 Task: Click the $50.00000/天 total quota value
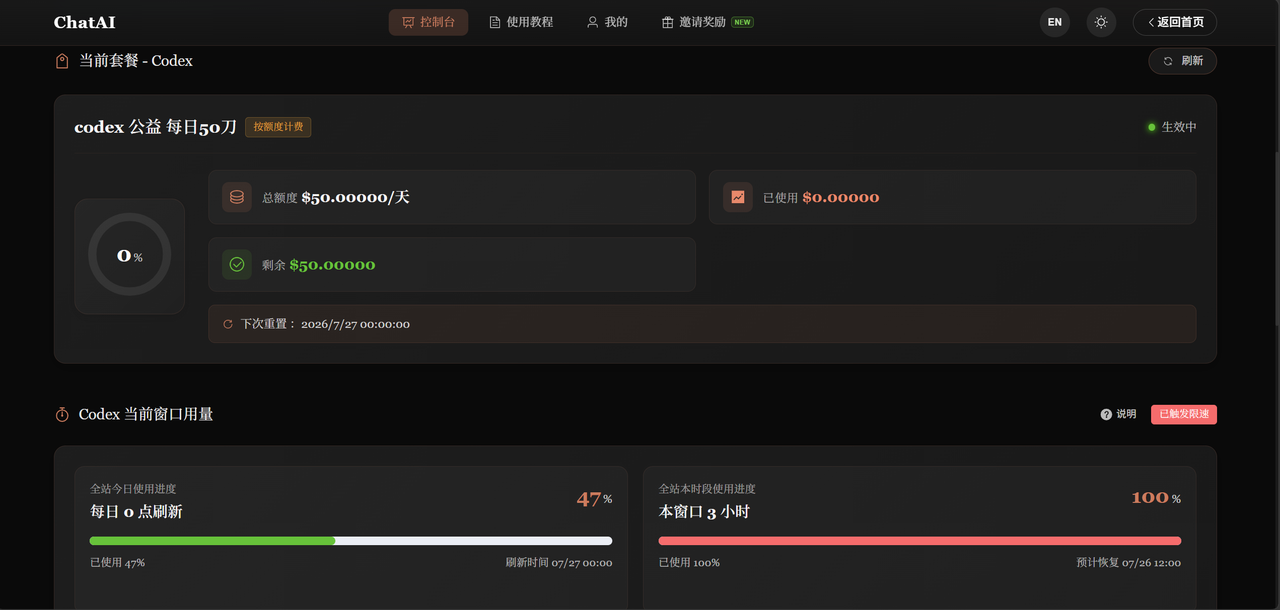click(356, 197)
